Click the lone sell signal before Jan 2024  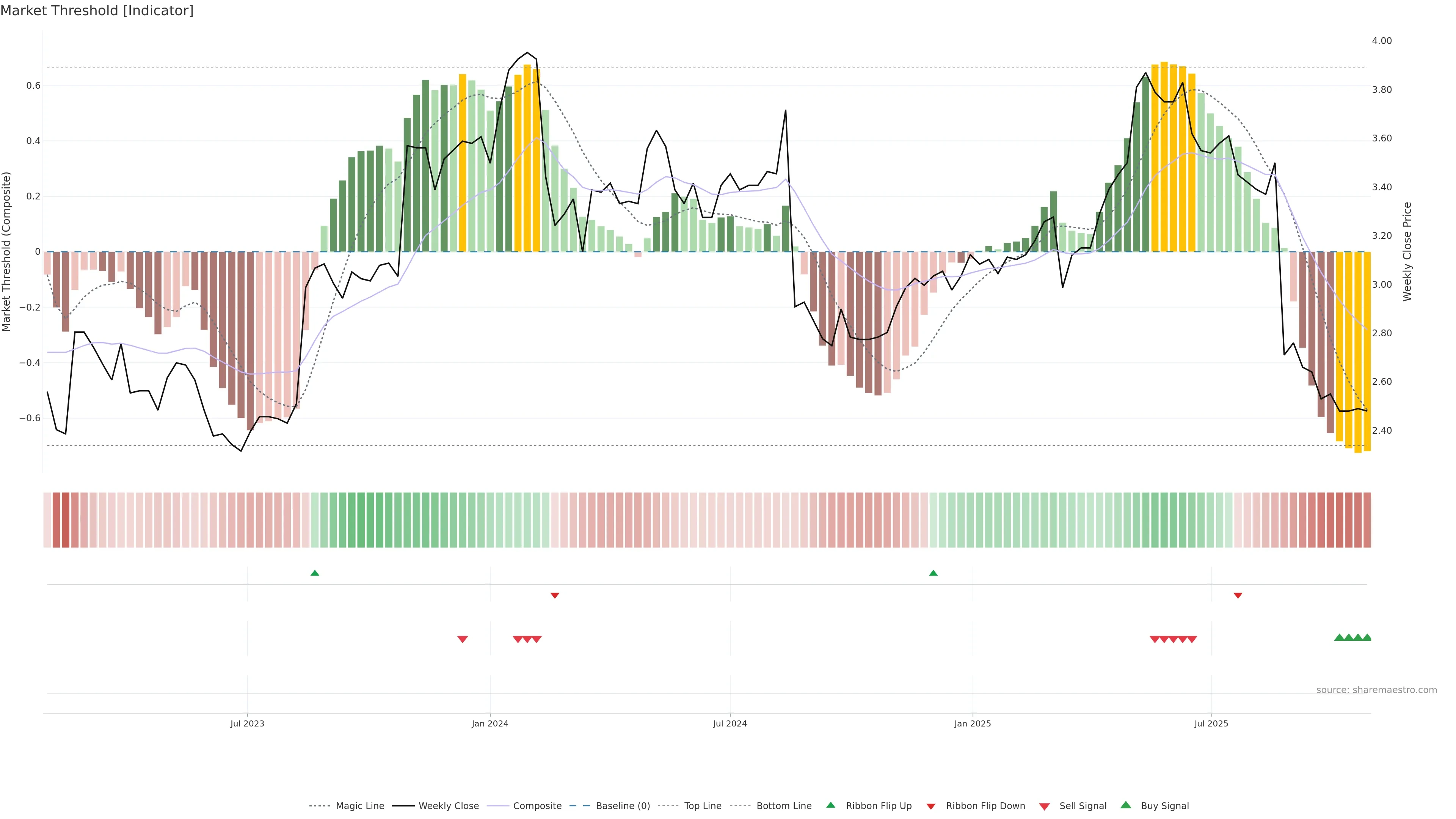point(462,639)
